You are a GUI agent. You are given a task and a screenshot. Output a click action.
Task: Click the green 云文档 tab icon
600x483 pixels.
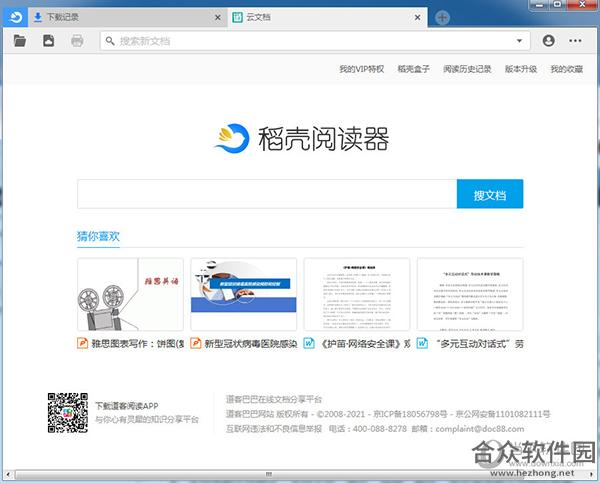(238, 17)
